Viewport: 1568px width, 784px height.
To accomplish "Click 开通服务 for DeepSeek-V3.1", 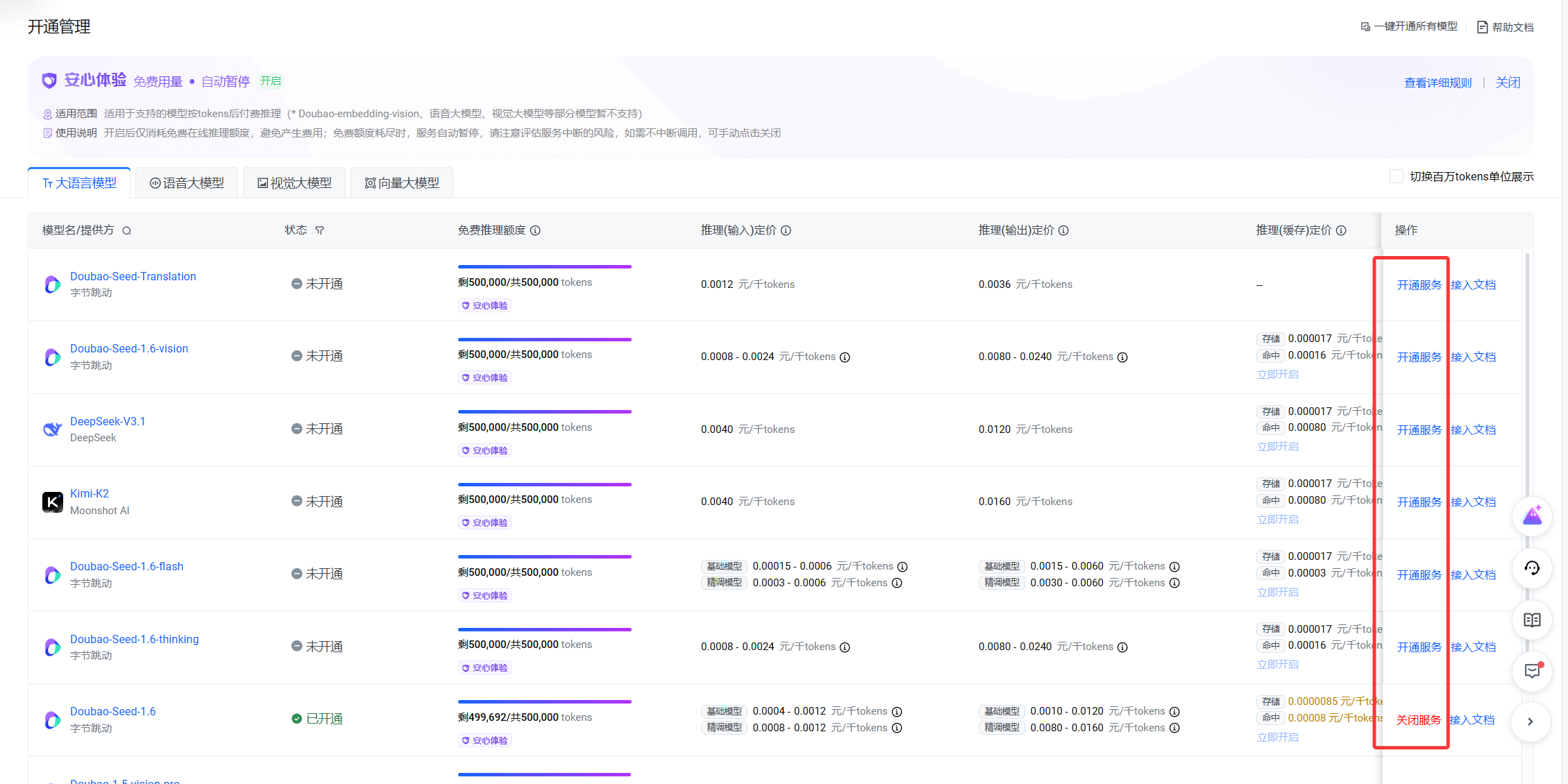I will coord(1419,430).
